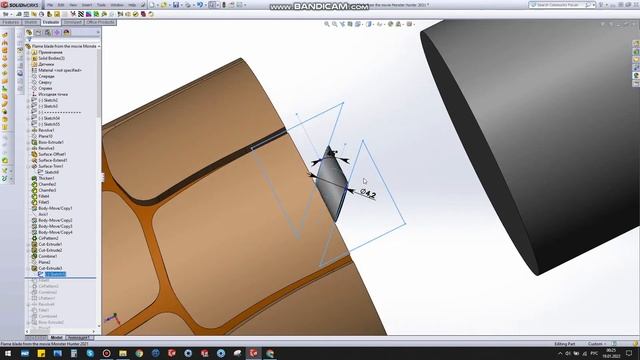
Task: Select Body-Move/Copy1 feature
Action: tap(56, 208)
